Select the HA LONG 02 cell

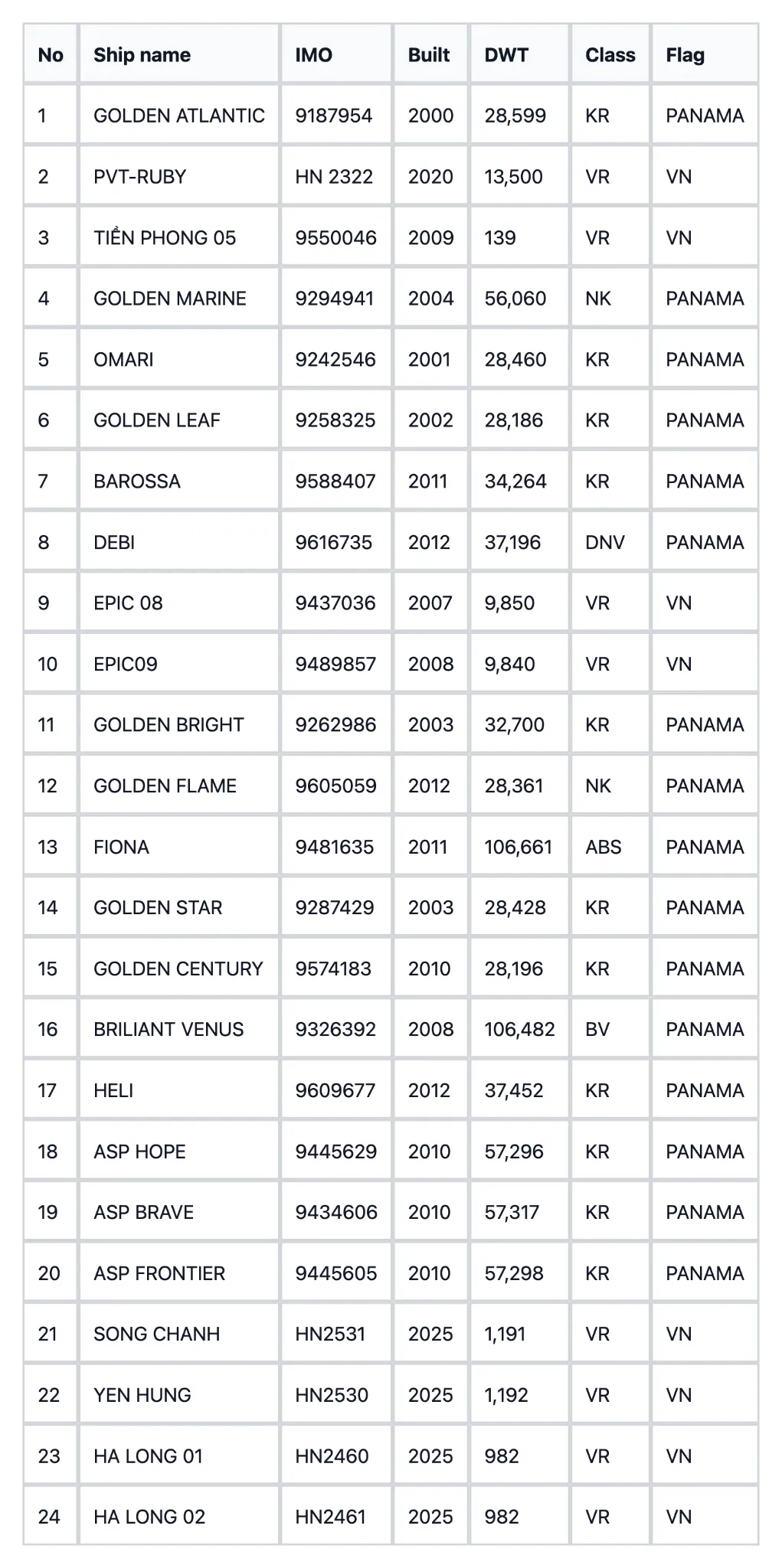click(x=149, y=1517)
